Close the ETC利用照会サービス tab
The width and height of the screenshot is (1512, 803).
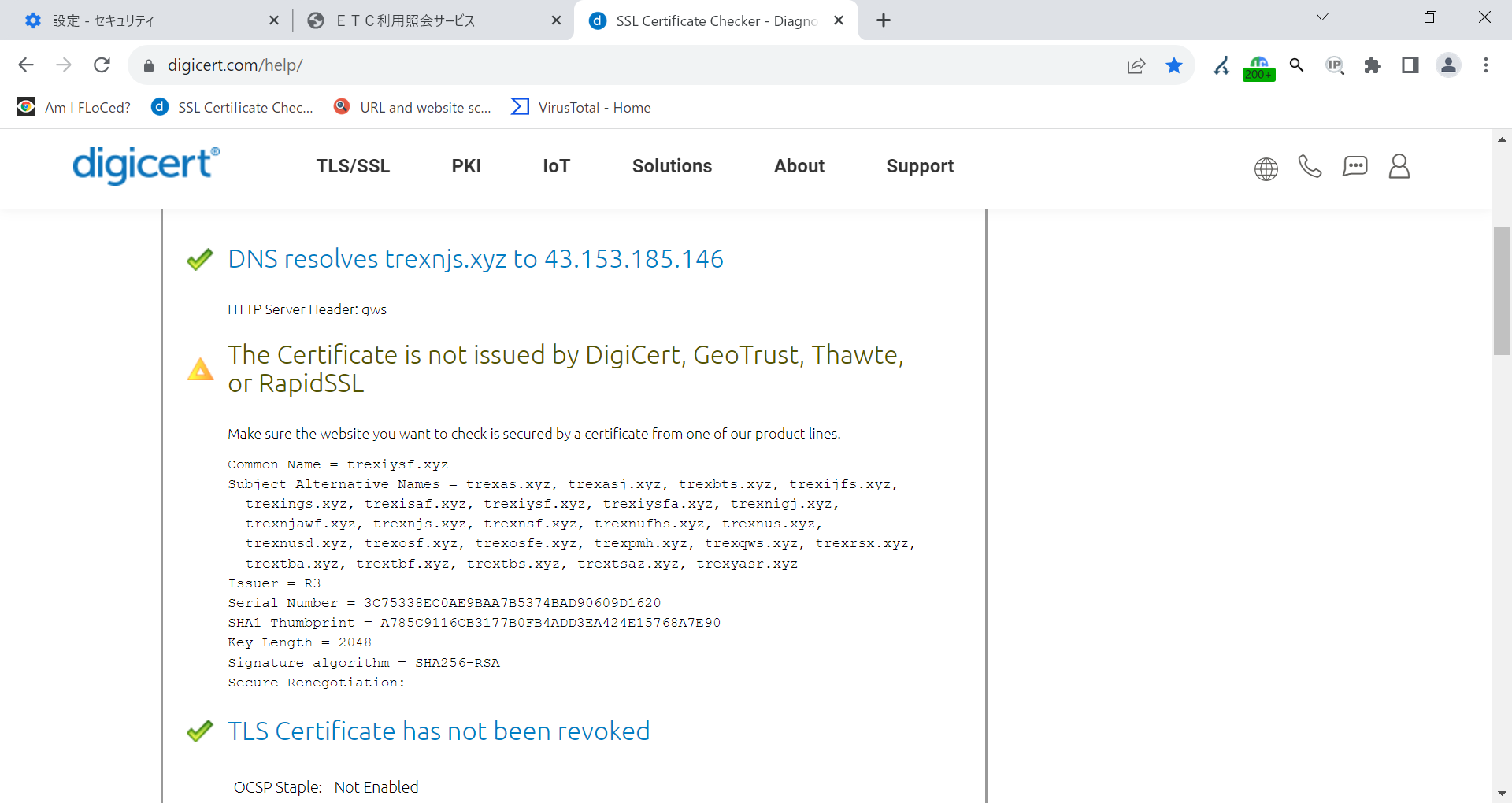[556, 20]
